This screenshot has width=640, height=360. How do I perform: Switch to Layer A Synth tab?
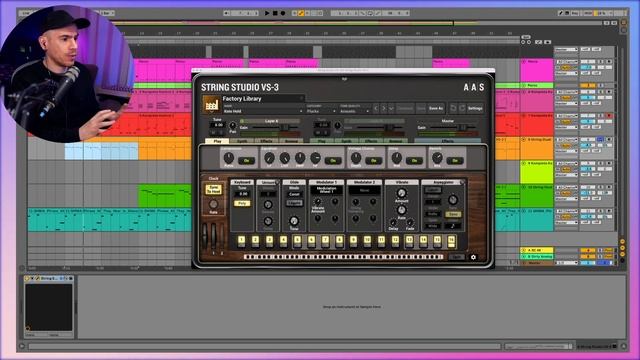[242, 141]
